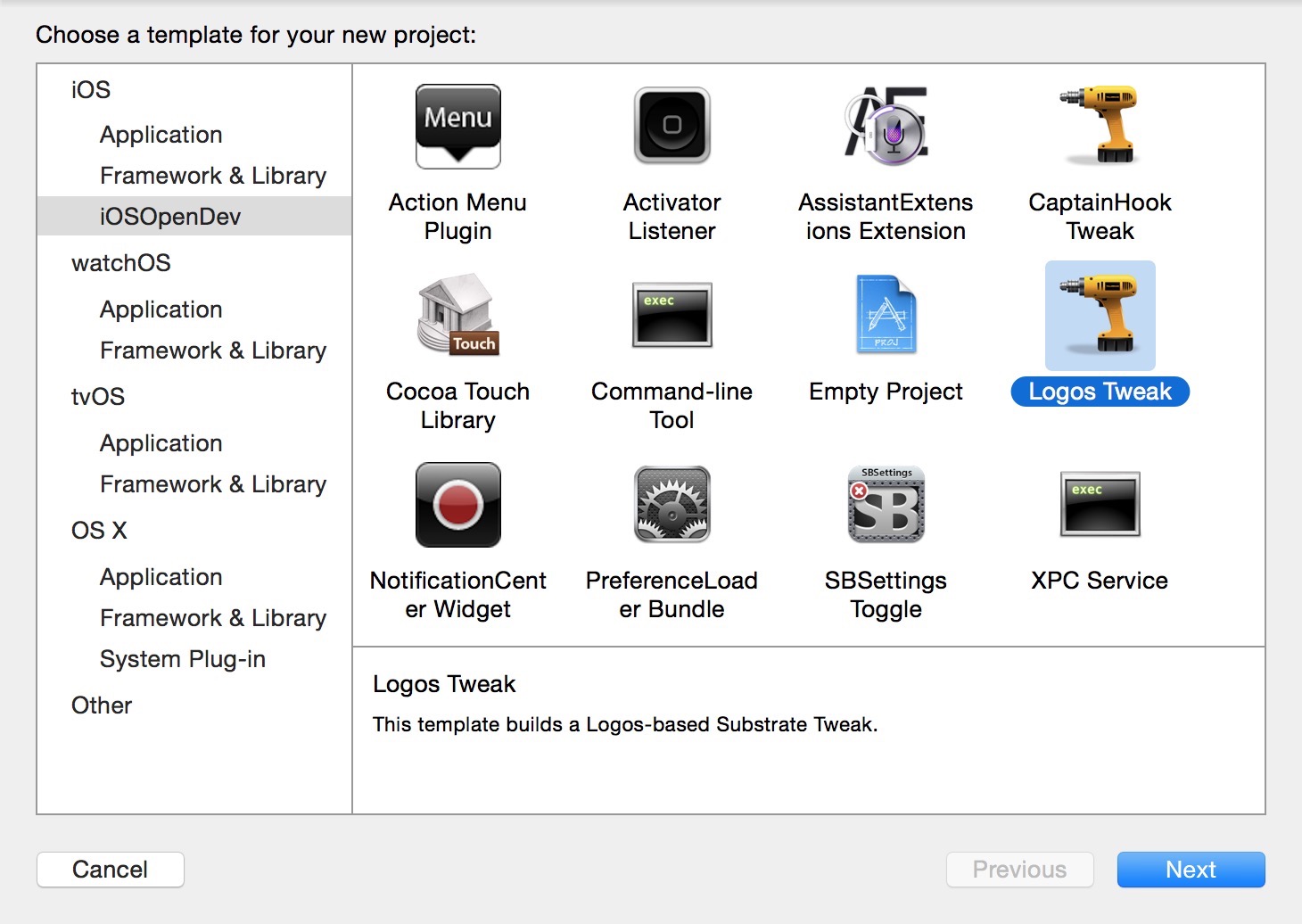Click the 'Cocoa Touch Library' label
The image size is (1302, 924).
(x=458, y=406)
